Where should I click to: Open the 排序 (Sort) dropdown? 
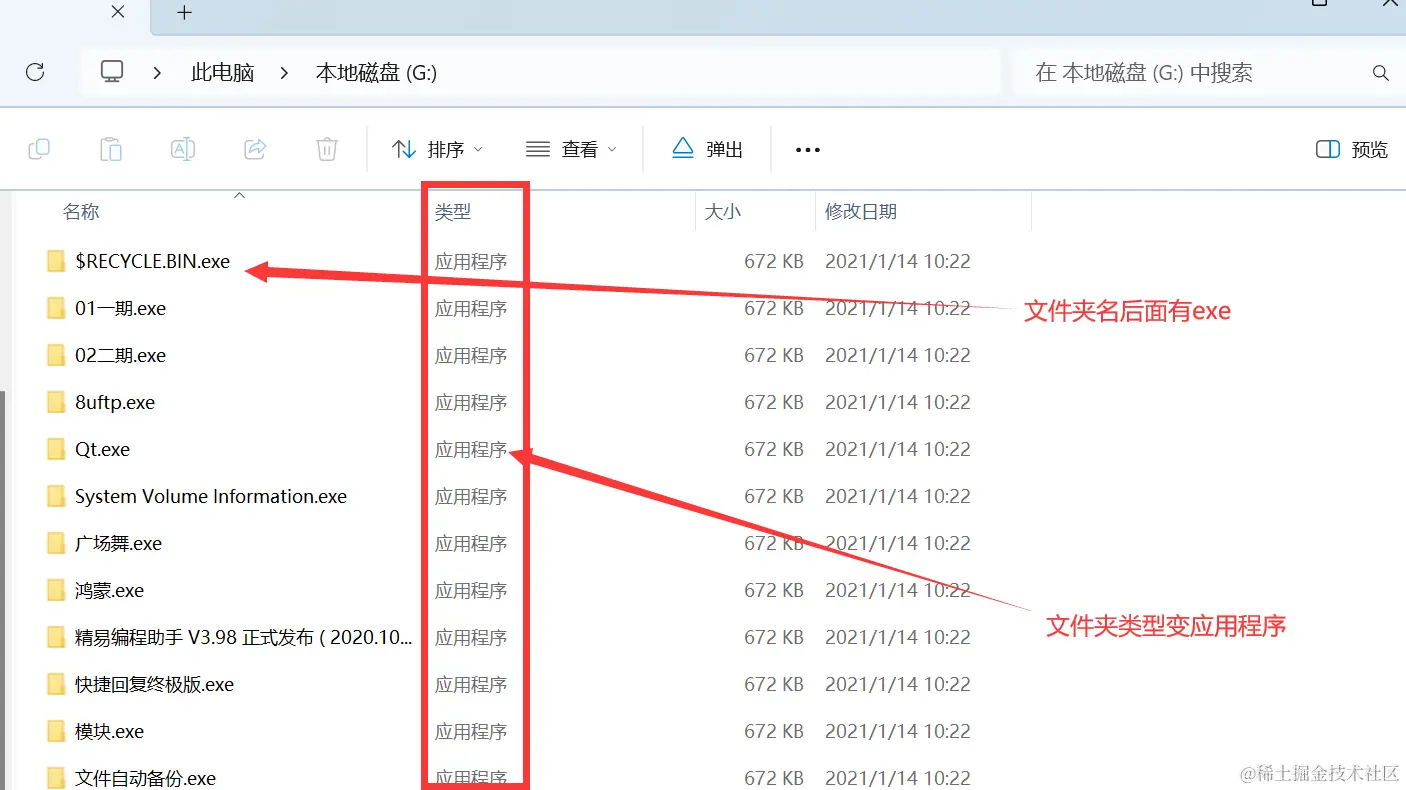click(438, 148)
